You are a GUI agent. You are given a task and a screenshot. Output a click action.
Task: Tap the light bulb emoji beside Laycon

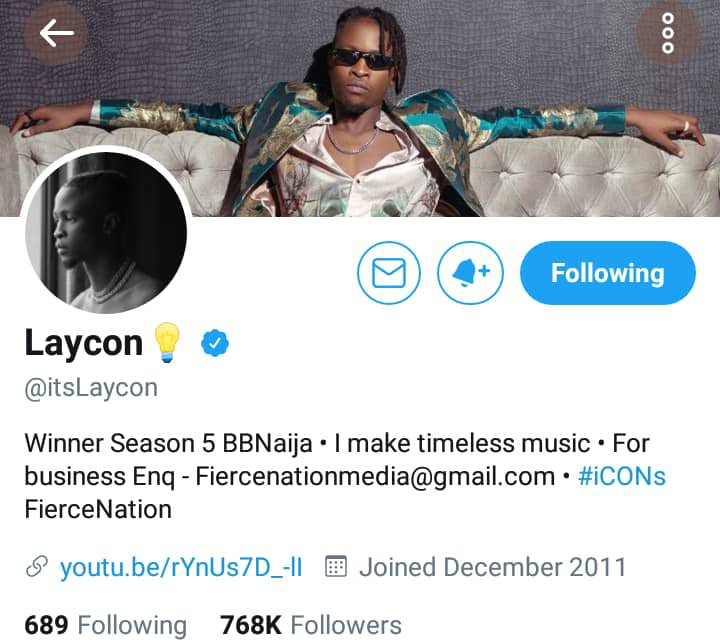point(167,343)
